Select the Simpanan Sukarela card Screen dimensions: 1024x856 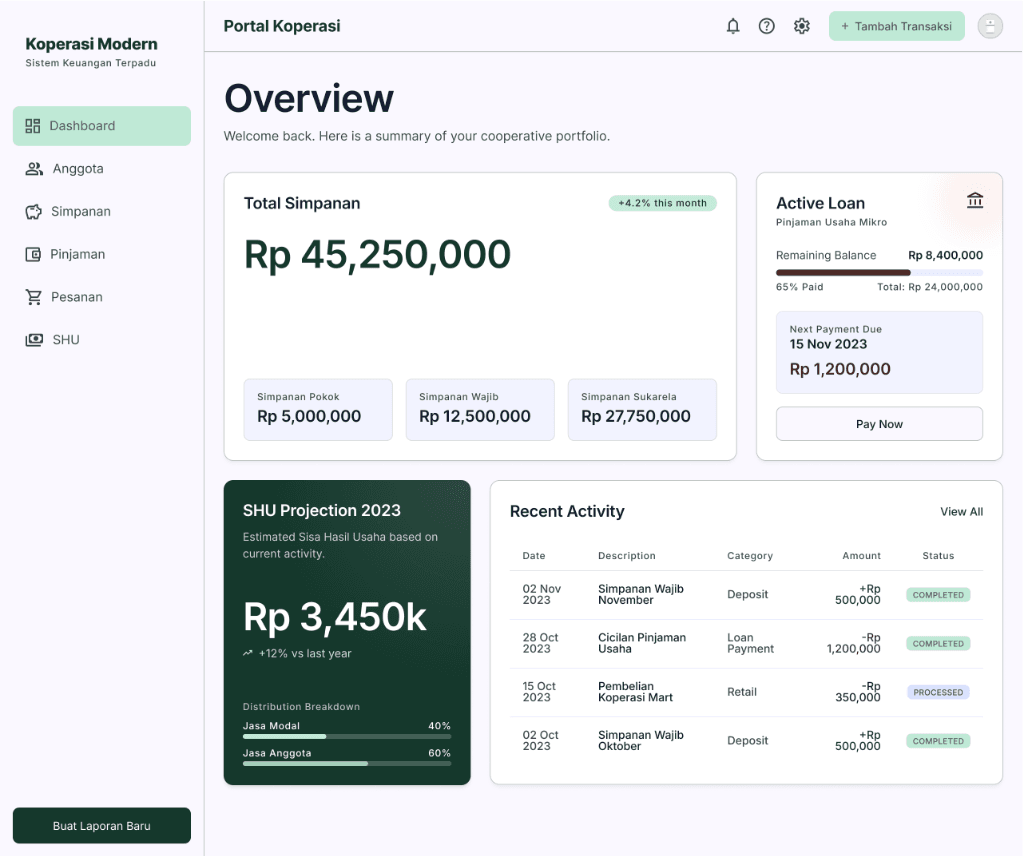[x=642, y=409]
